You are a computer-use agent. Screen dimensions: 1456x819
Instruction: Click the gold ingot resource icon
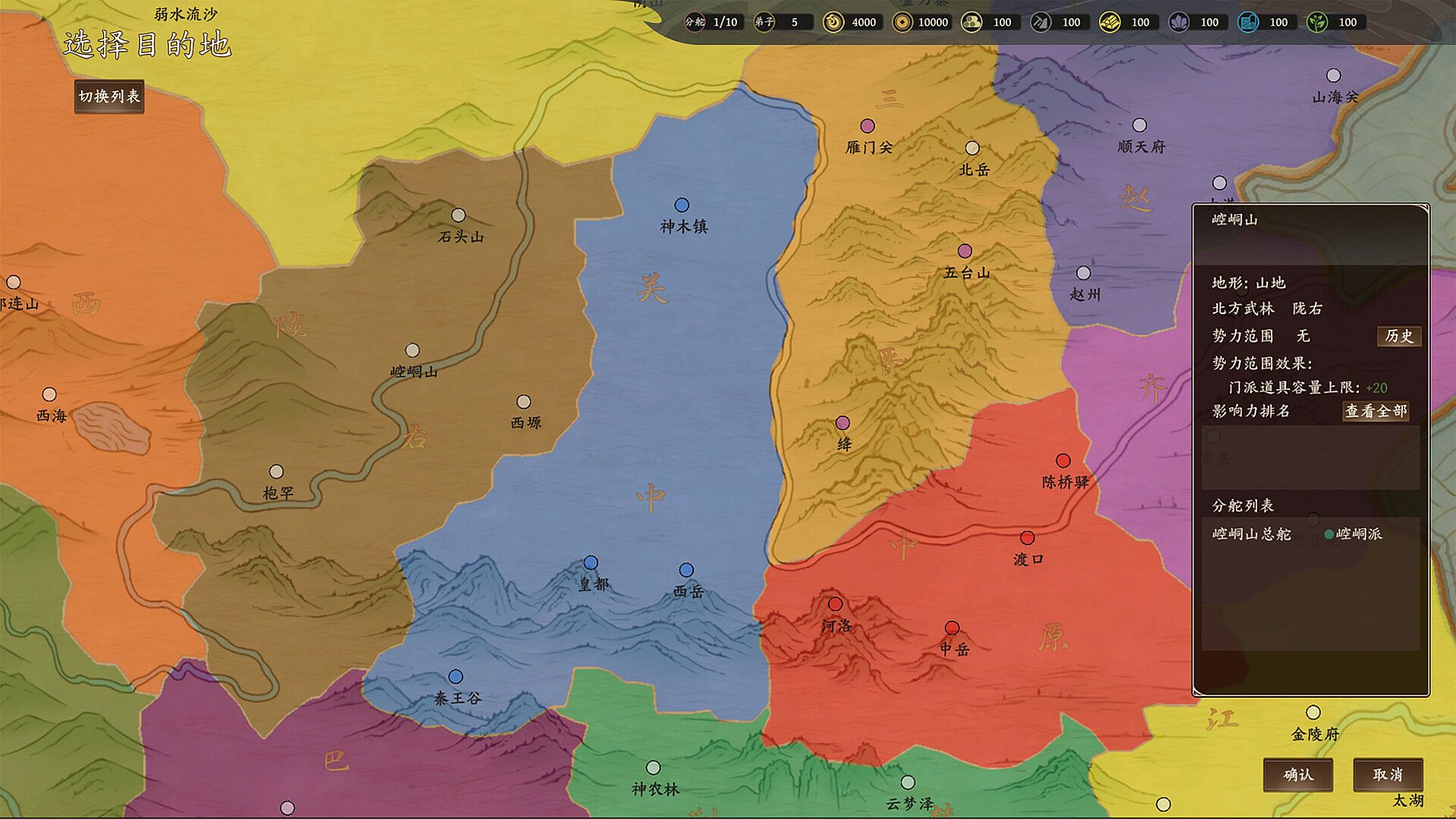pos(1109,22)
